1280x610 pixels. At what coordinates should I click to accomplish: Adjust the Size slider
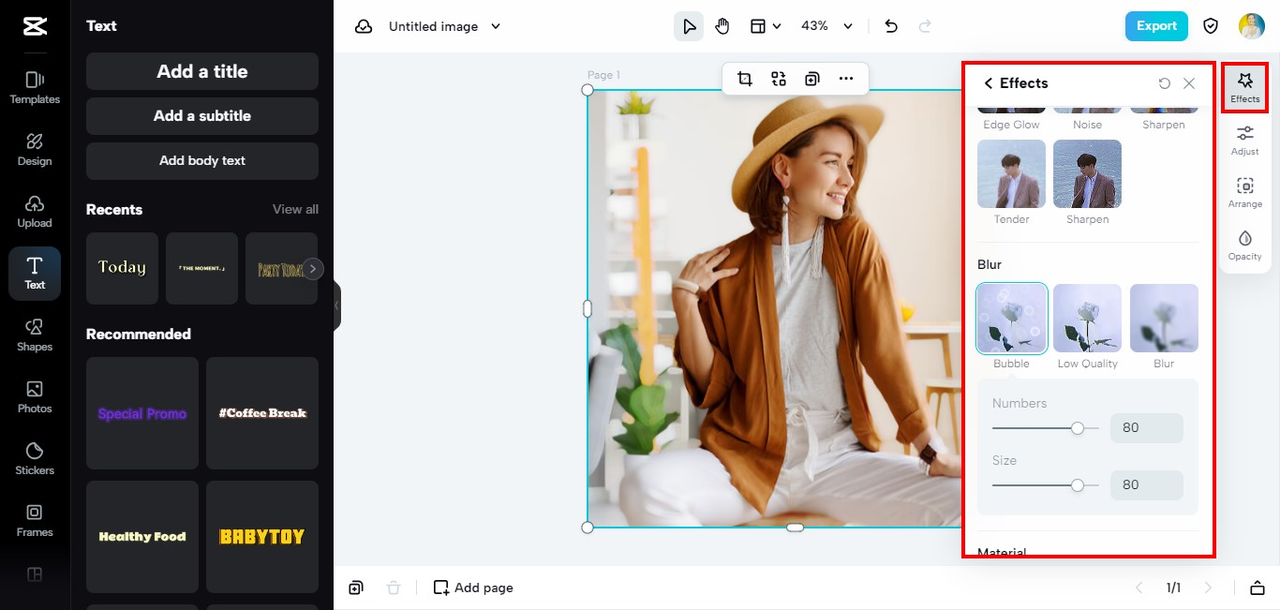[1077, 485]
